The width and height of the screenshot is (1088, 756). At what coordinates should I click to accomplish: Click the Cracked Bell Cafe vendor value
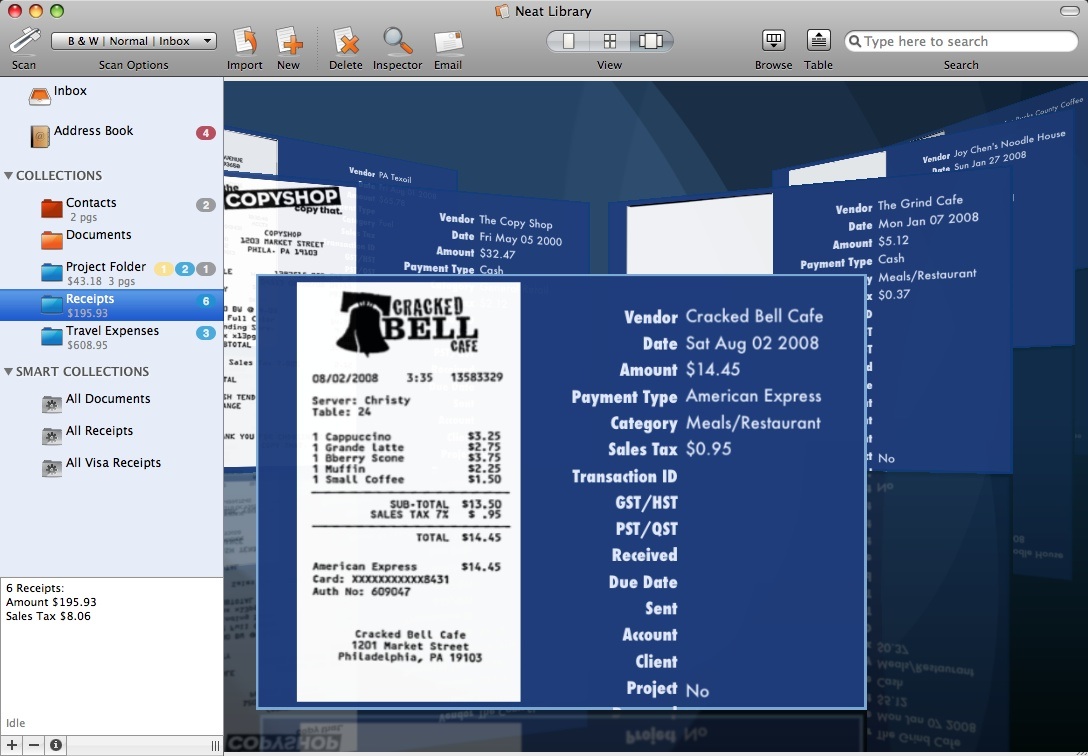click(x=754, y=316)
